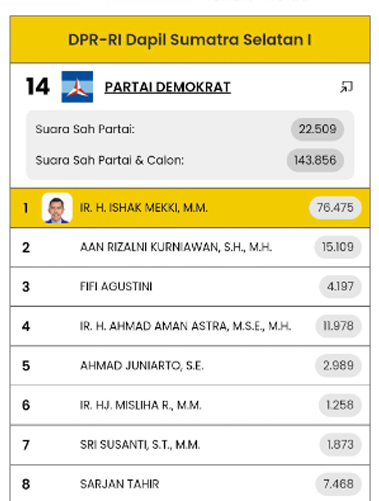Click the 15.109 vote count badge

pos(338,247)
